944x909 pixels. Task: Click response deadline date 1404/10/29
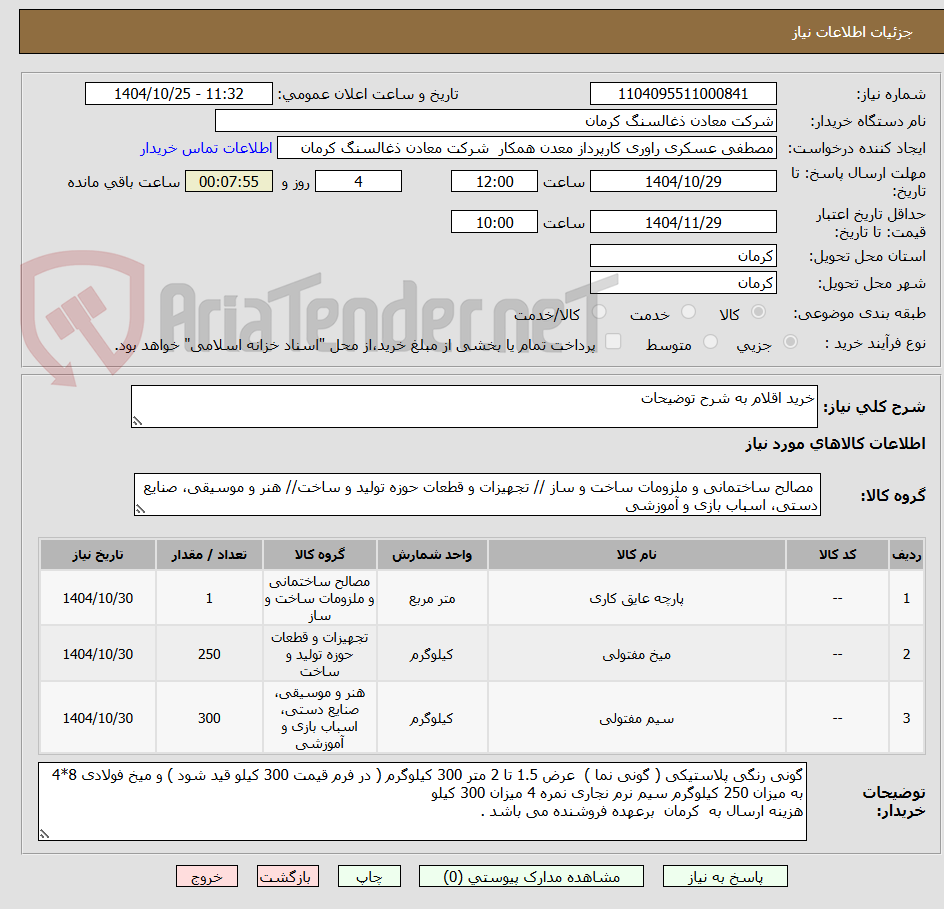pos(683,181)
